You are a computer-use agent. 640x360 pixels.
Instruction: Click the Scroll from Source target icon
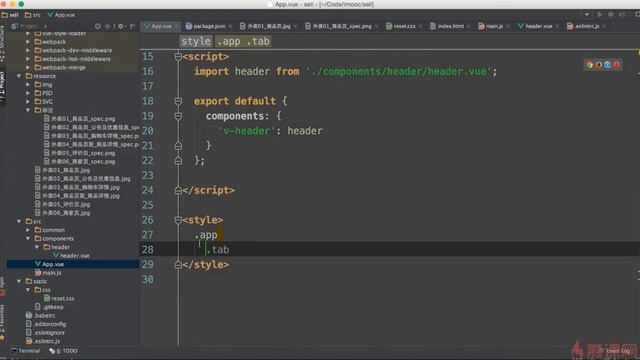click(x=98, y=26)
